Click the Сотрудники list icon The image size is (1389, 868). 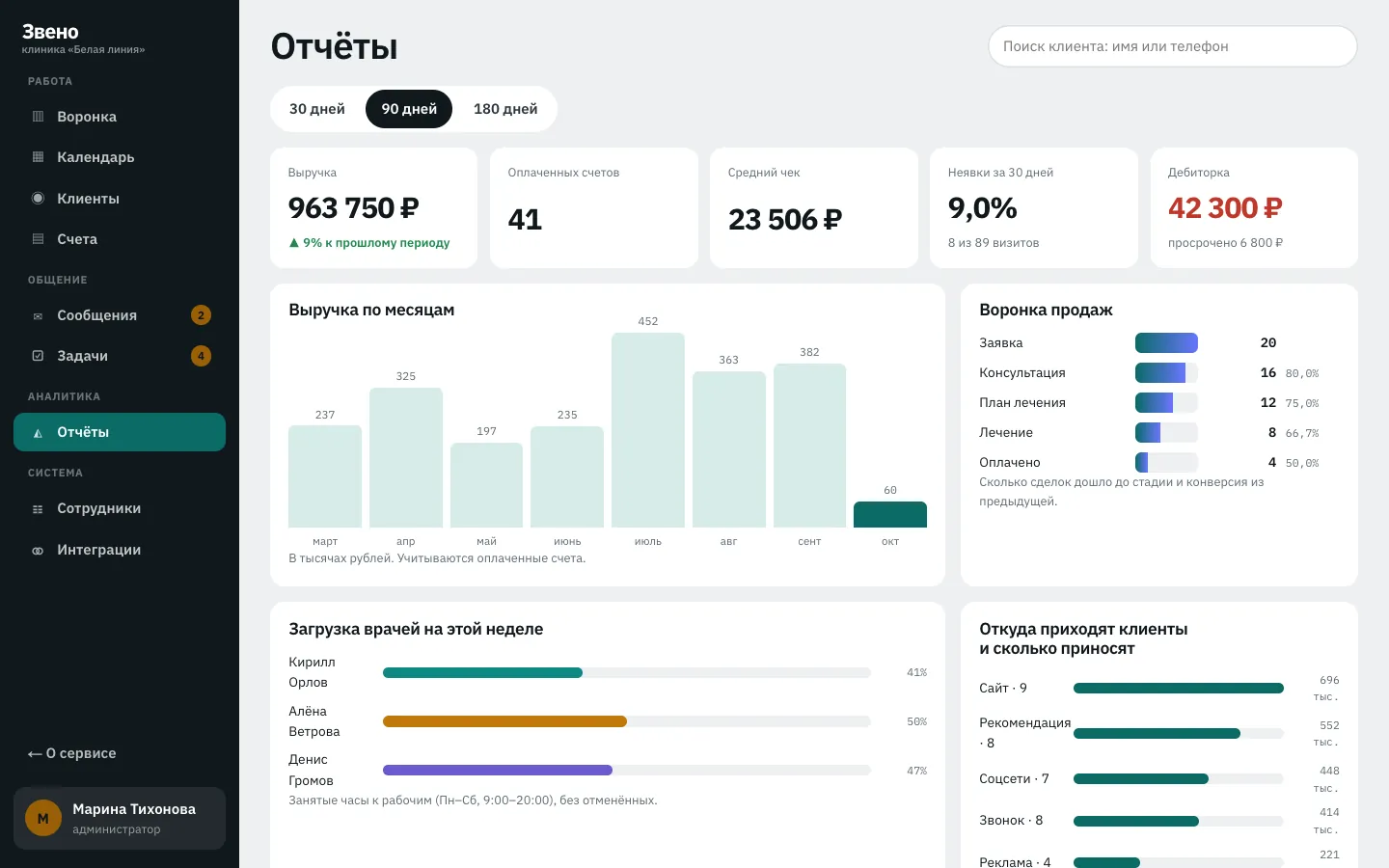[x=39, y=509]
